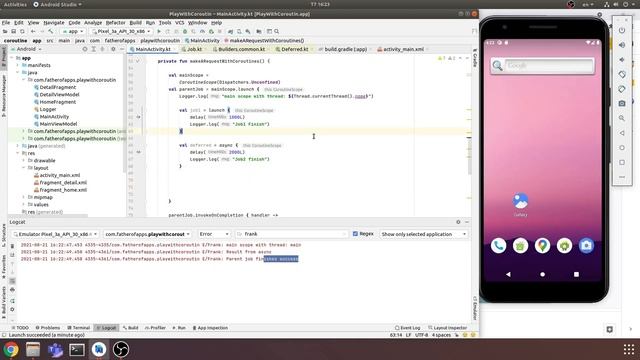Screen dimensions: 640x360
Task: Open the Layout Inspector
Action: [447, 328]
